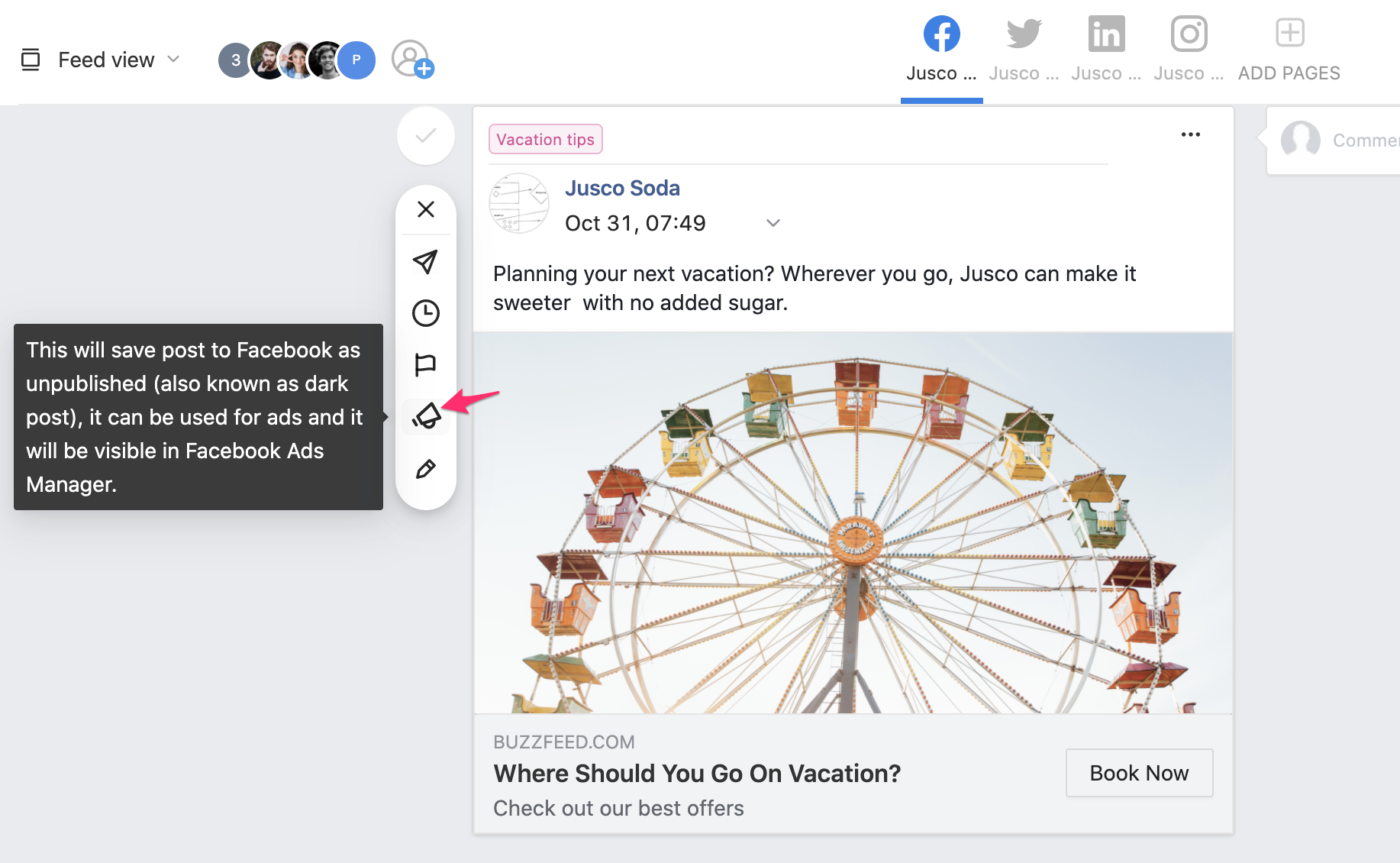The image size is (1400, 863).
Task: Toggle the post approval checkmark
Action: (x=426, y=137)
